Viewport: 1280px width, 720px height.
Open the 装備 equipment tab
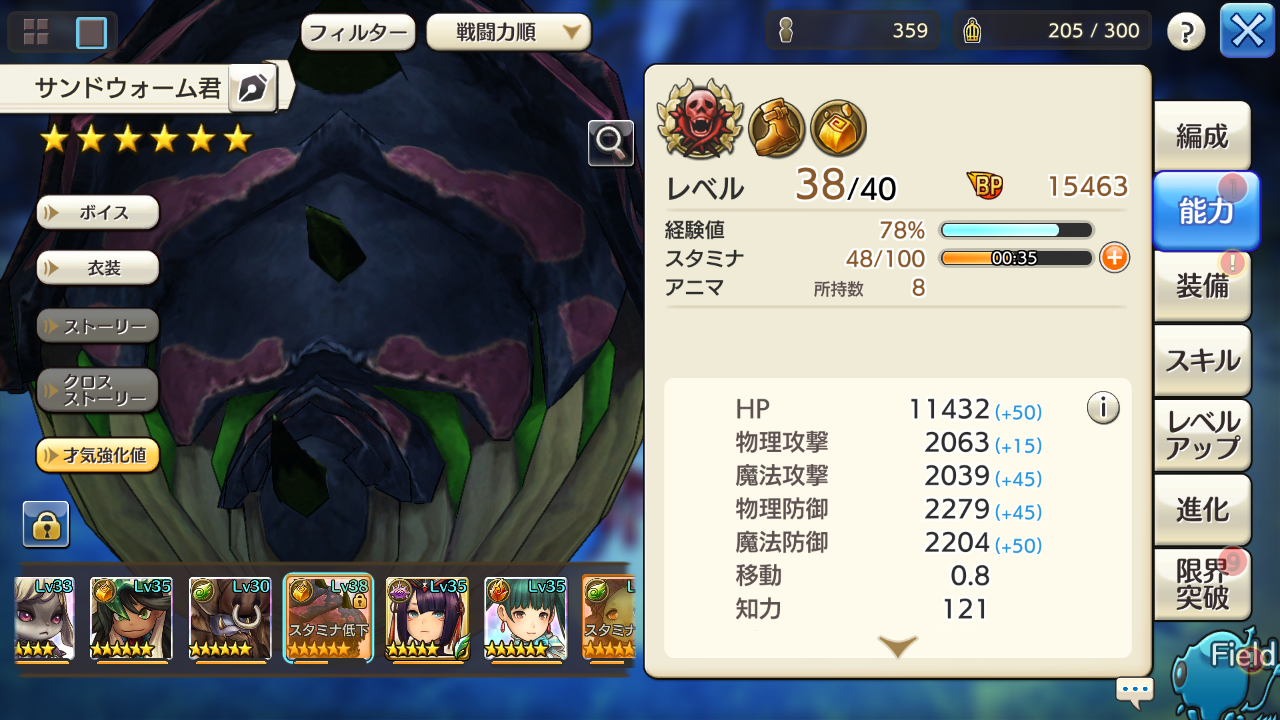pos(1201,287)
